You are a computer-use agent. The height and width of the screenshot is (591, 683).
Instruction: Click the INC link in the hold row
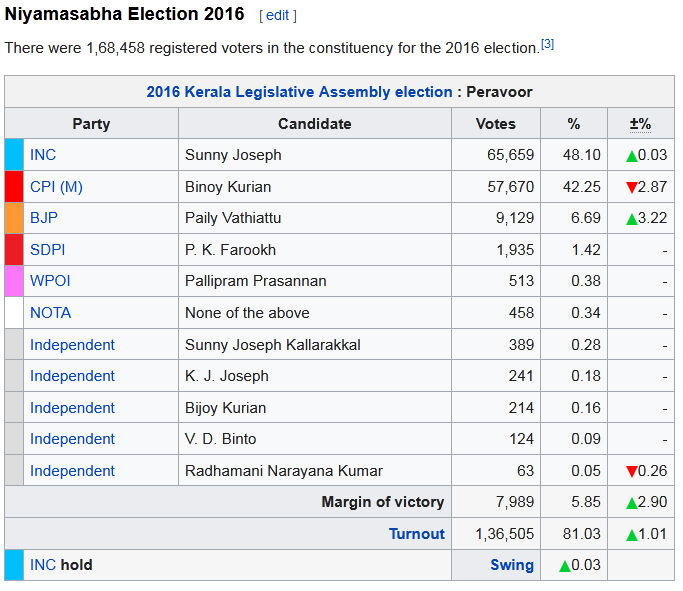[43, 565]
